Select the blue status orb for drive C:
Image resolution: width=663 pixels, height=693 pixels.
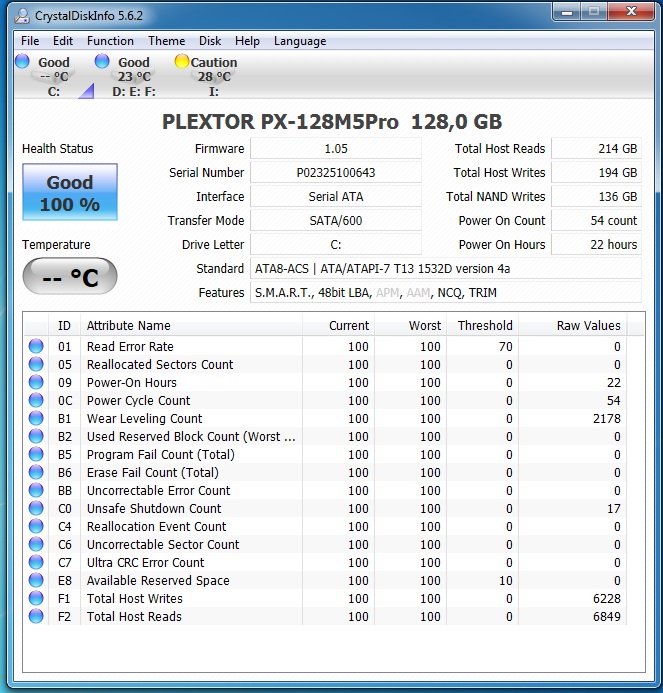[x=23, y=62]
